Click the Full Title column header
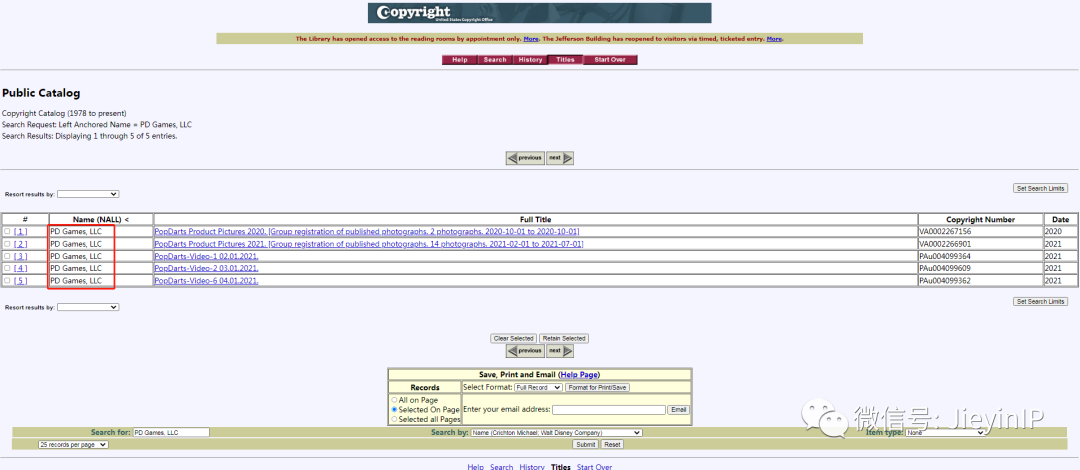 [x=535, y=219]
